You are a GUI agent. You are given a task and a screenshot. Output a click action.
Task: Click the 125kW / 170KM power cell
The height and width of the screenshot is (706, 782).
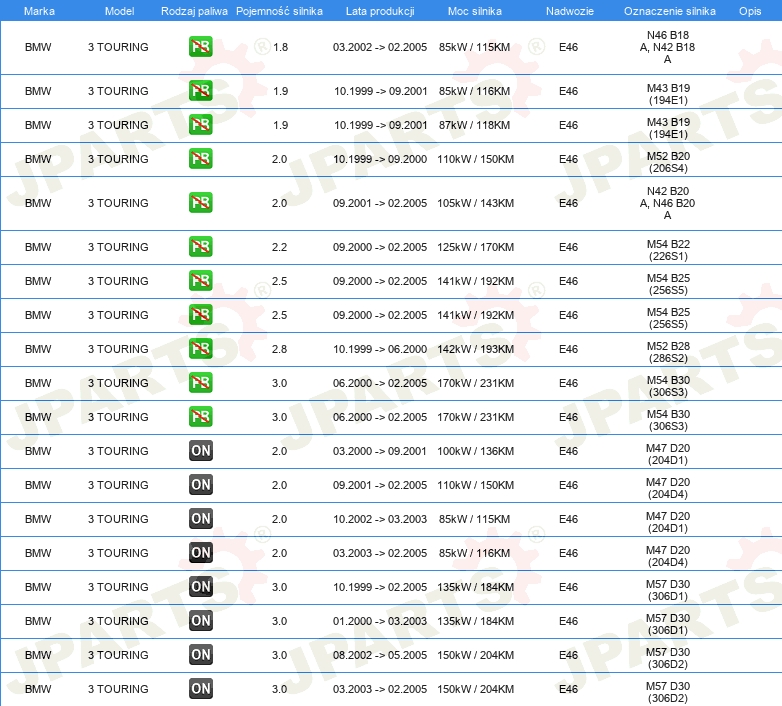(475, 247)
